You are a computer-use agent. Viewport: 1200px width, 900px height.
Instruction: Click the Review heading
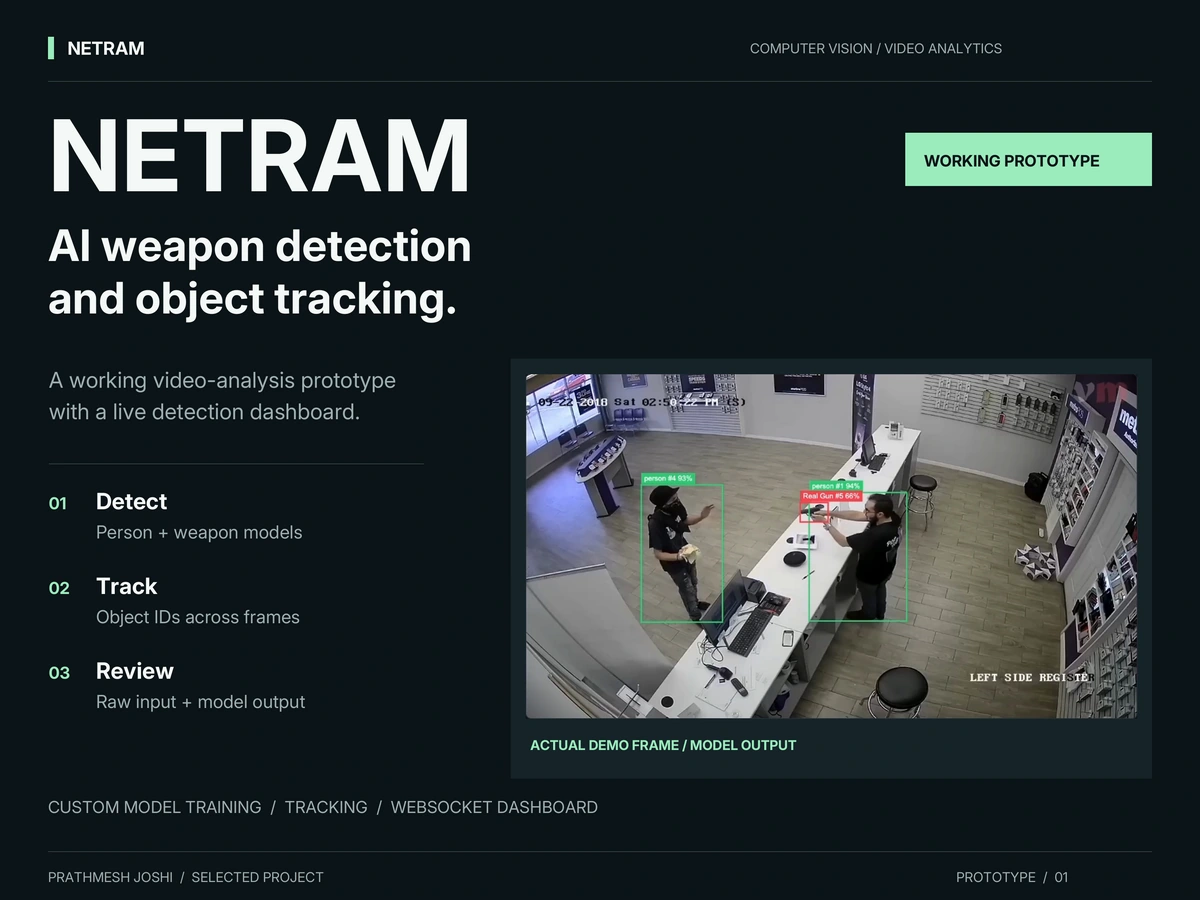(x=135, y=671)
